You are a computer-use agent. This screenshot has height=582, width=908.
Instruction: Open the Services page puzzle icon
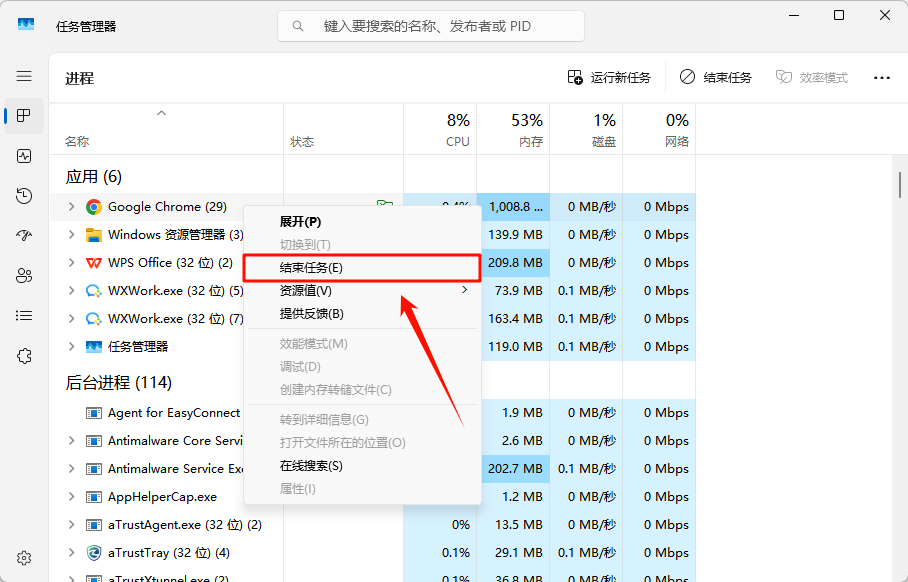[x=24, y=356]
